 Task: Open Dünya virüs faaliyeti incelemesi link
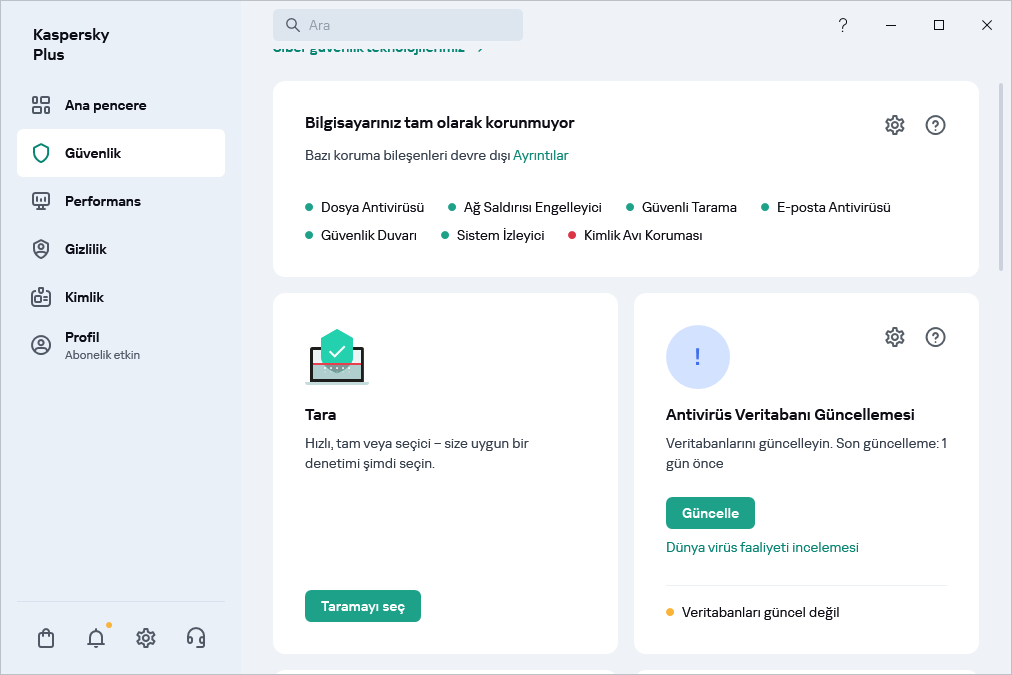762,547
